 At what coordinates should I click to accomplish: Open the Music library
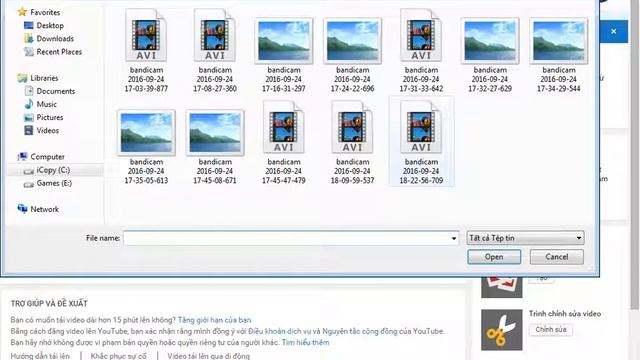tap(47, 104)
